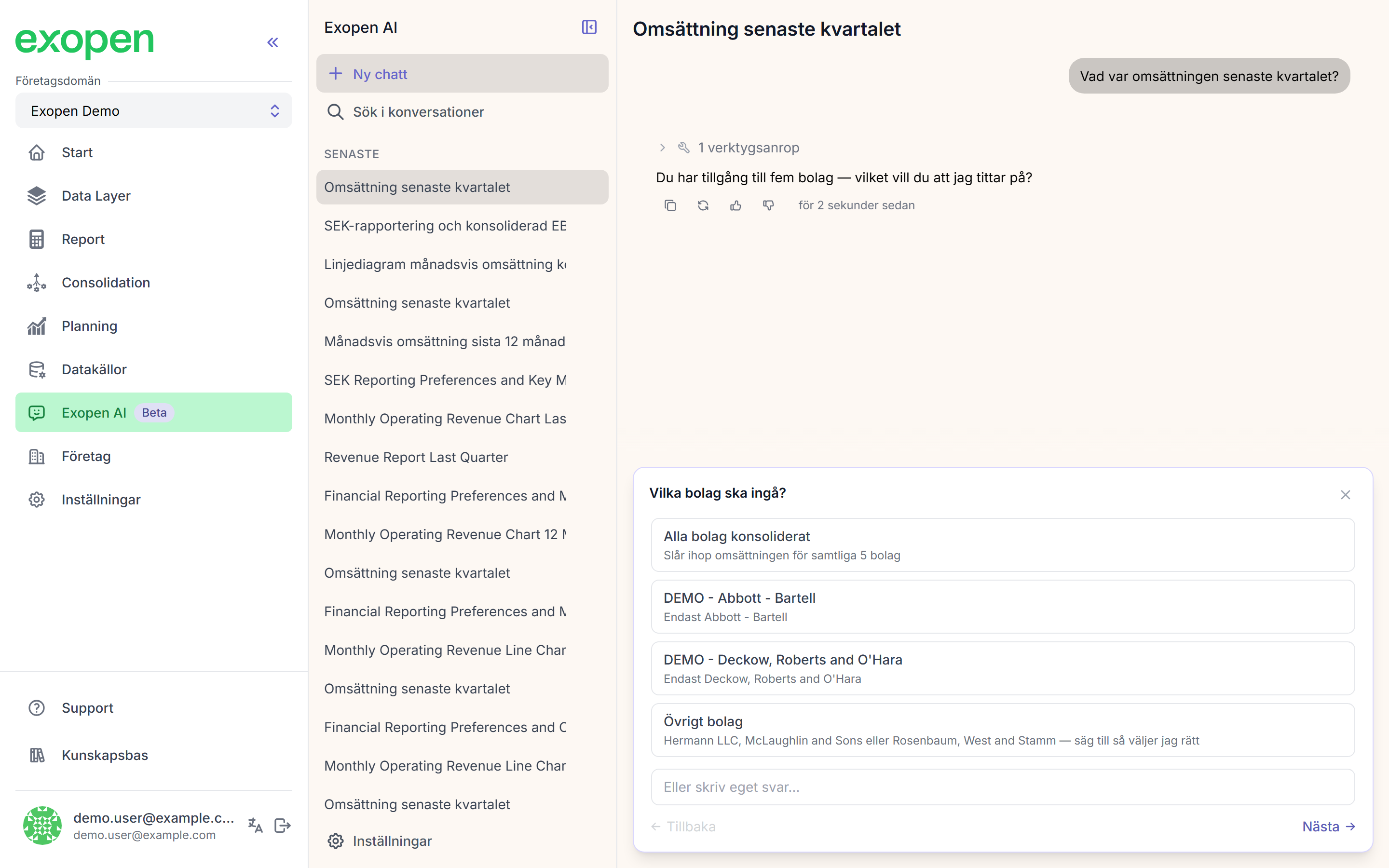Image resolution: width=1389 pixels, height=868 pixels.
Task: Open Consolidation in the sidebar
Action: click(154, 283)
